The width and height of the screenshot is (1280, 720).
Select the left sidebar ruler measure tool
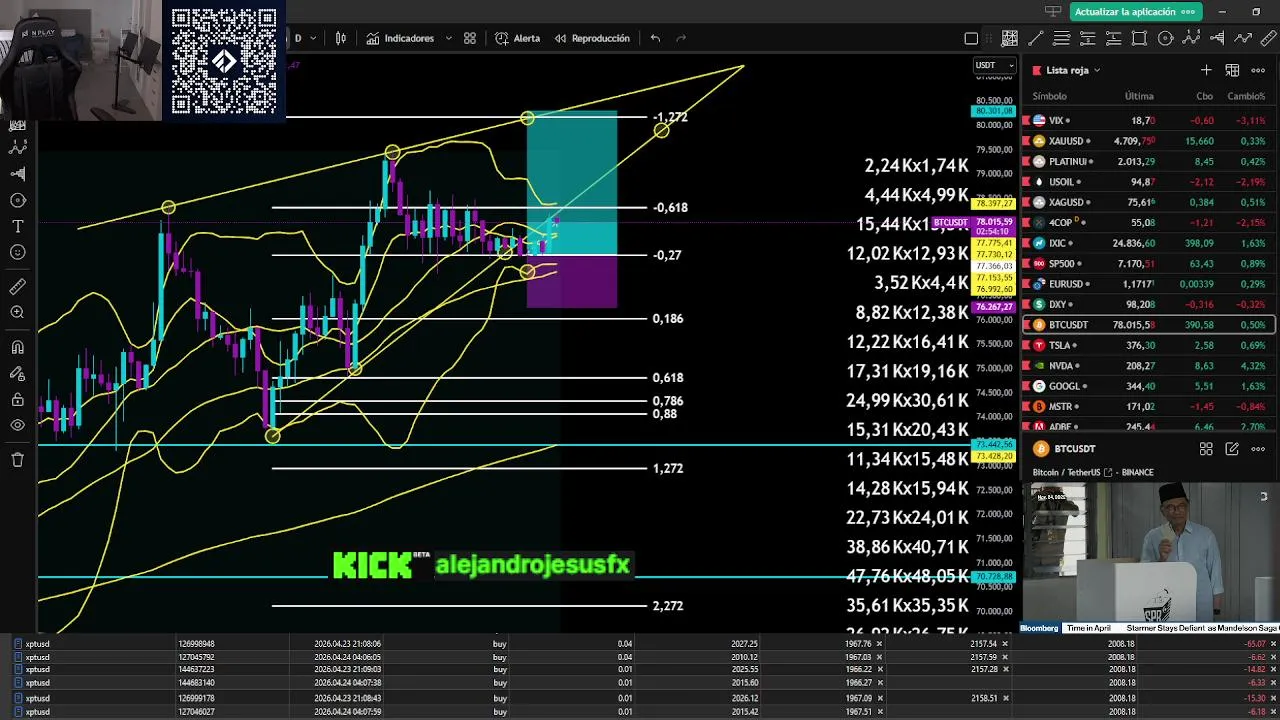coord(17,287)
